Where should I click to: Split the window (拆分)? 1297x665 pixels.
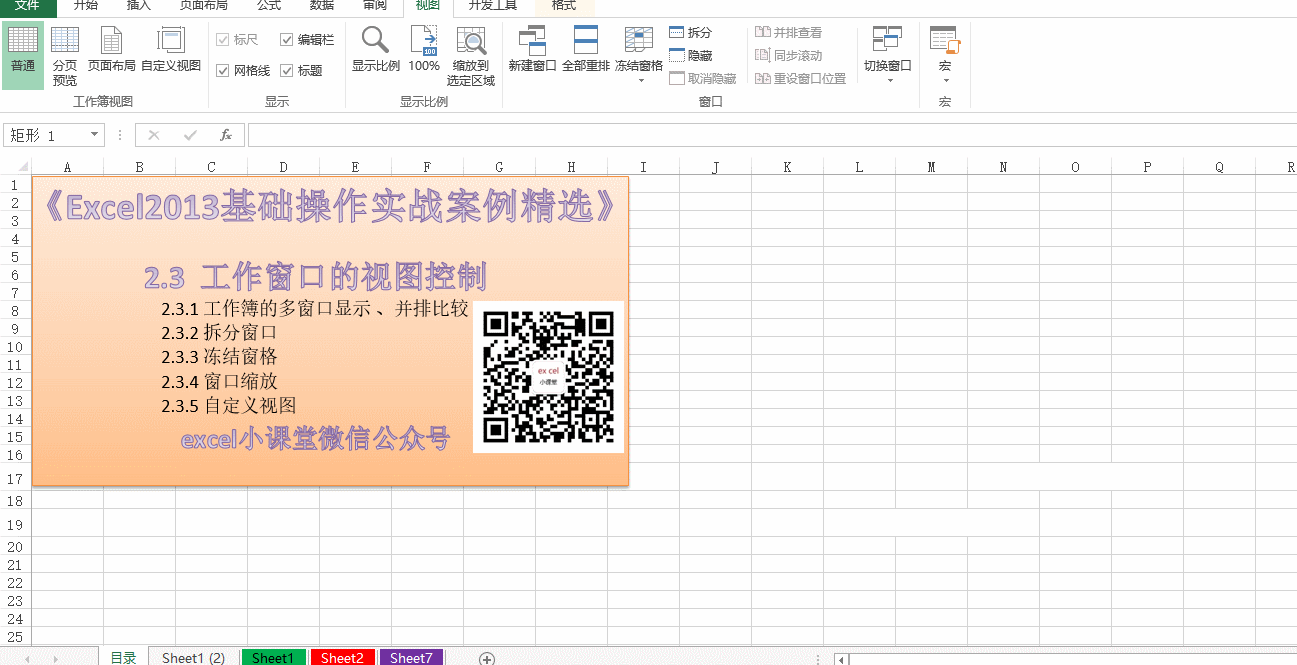[691, 33]
